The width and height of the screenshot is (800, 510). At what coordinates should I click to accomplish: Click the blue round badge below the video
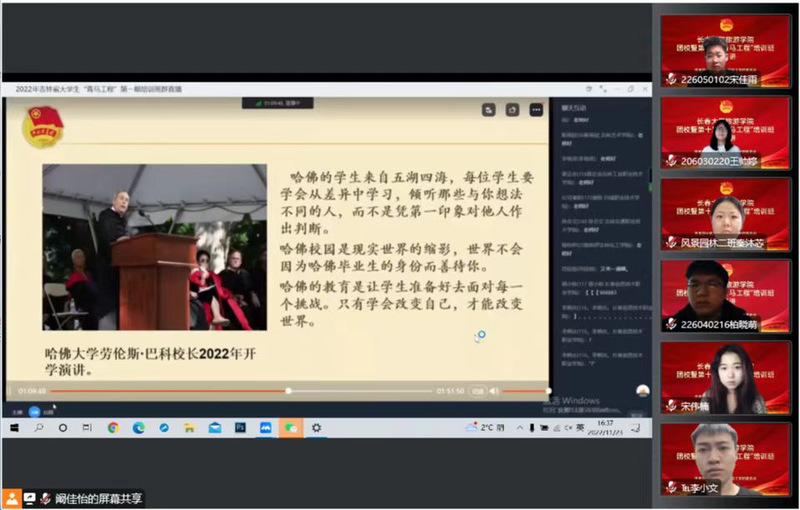point(34,412)
